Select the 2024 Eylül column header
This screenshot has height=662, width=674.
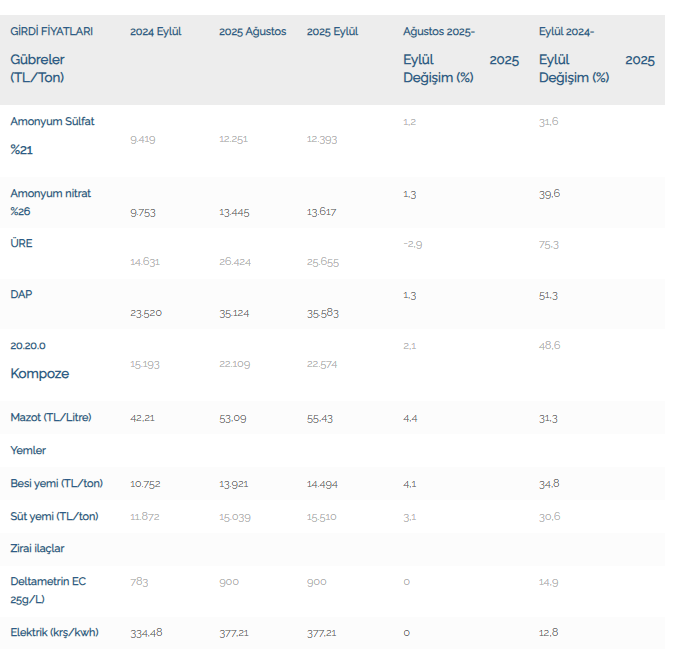click(x=155, y=32)
